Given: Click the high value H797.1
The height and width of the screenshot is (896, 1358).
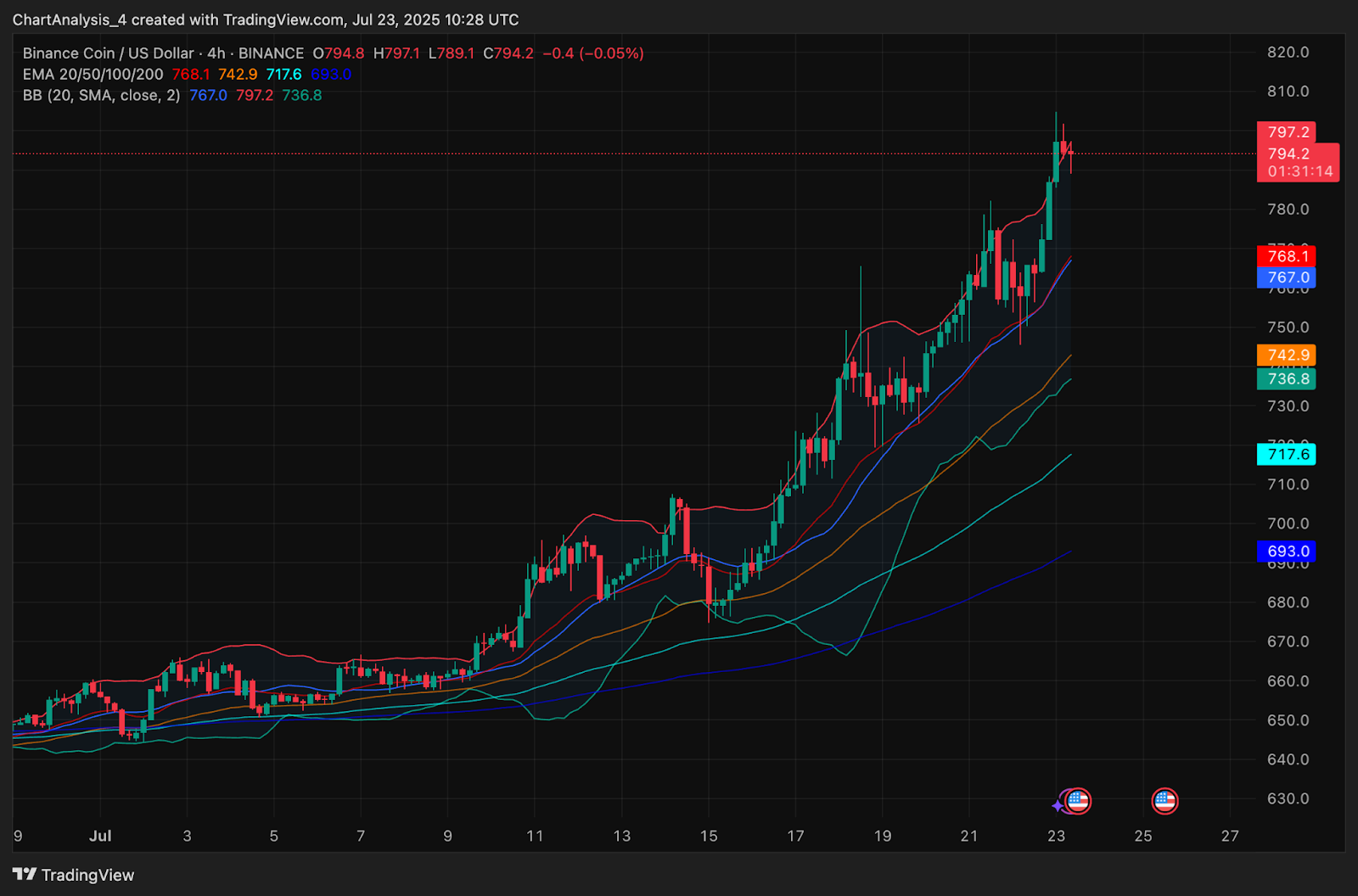Looking at the screenshot, I should [x=396, y=53].
